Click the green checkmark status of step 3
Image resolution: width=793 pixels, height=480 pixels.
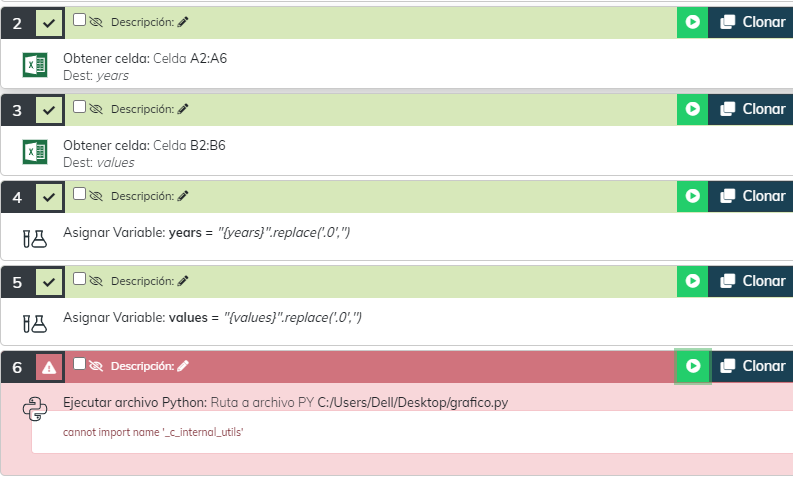[49, 109]
